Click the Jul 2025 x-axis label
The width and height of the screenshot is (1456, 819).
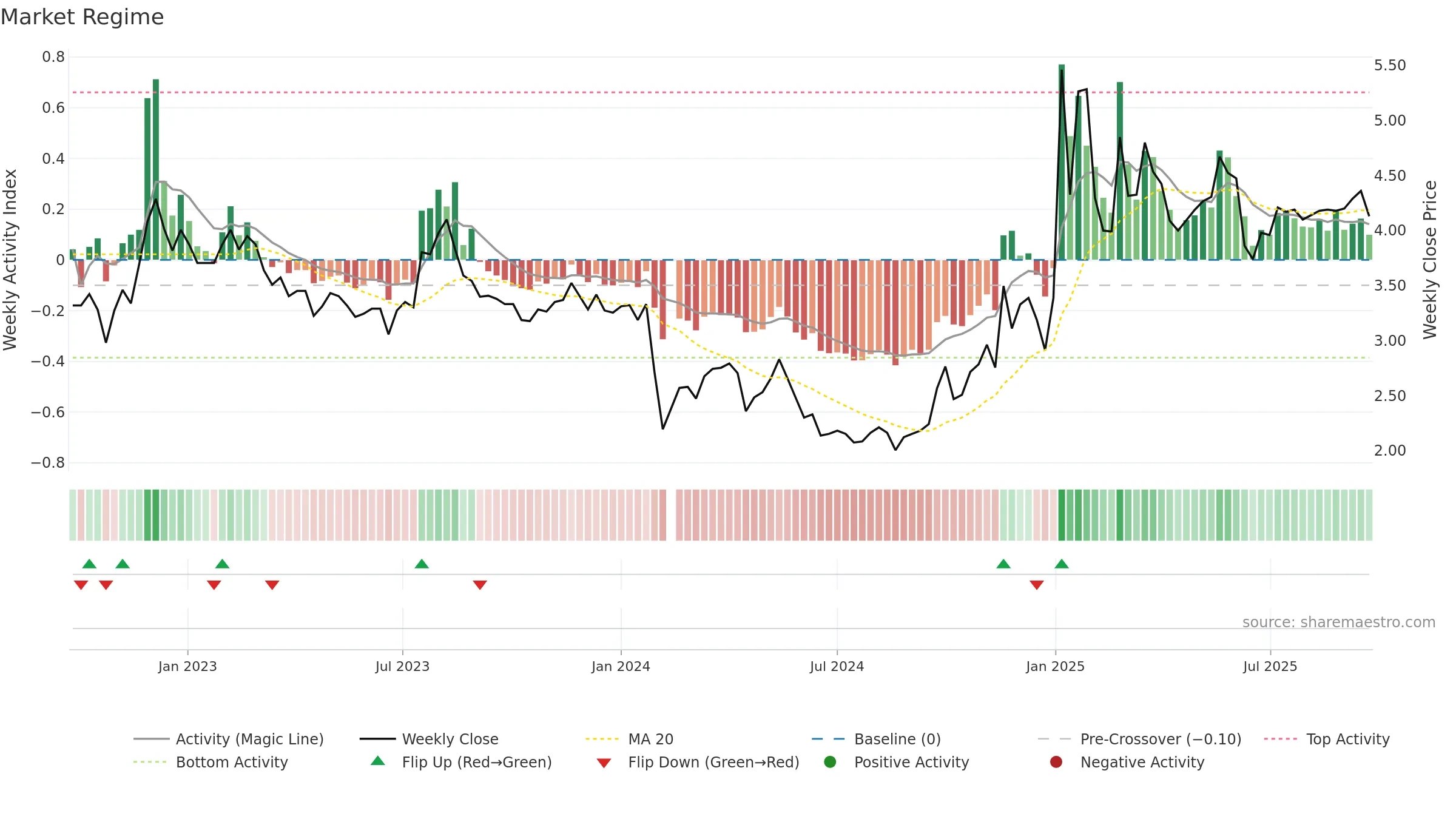point(1270,666)
